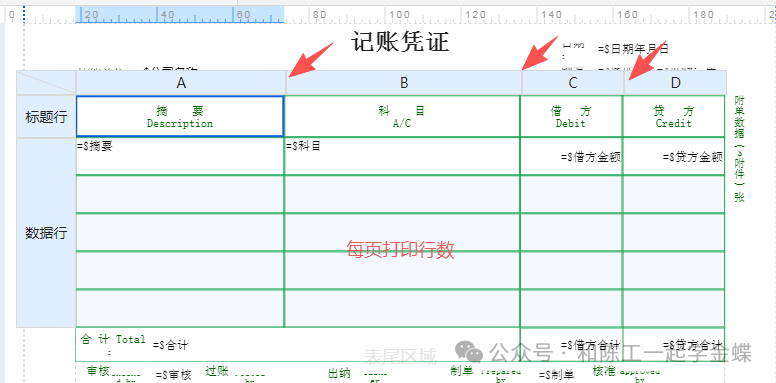
Task: Click the =$借方金额 data cell
Action: point(571,156)
